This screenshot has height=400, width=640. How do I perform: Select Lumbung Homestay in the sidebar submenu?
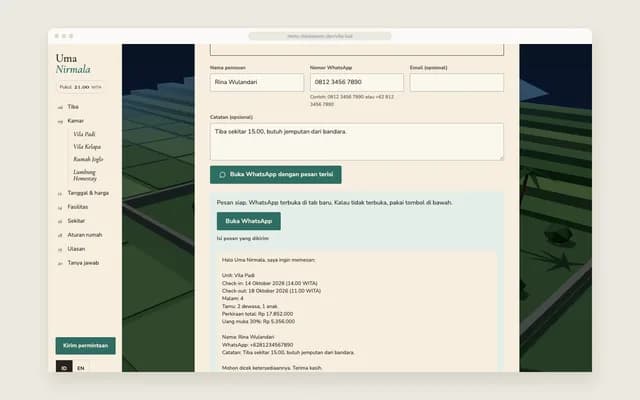coord(85,175)
